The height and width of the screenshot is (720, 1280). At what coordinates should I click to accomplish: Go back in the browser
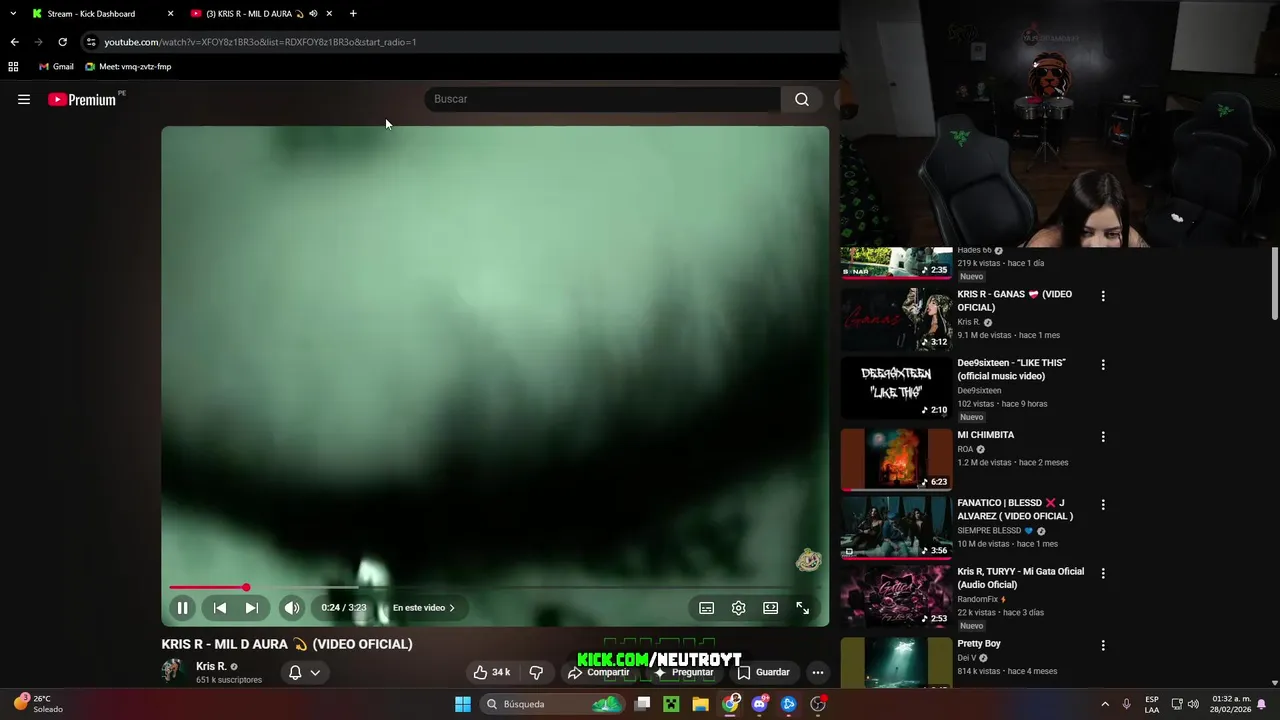(x=14, y=42)
